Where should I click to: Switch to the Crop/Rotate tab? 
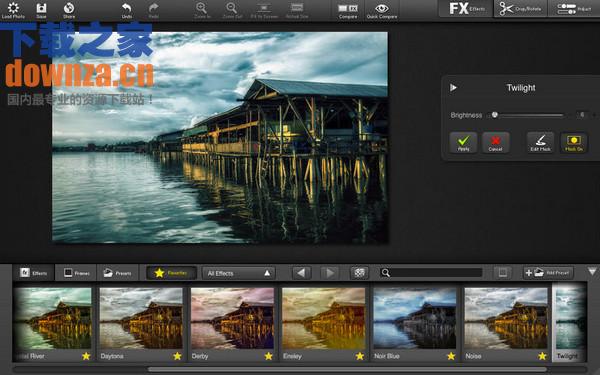[x=520, y=8]
